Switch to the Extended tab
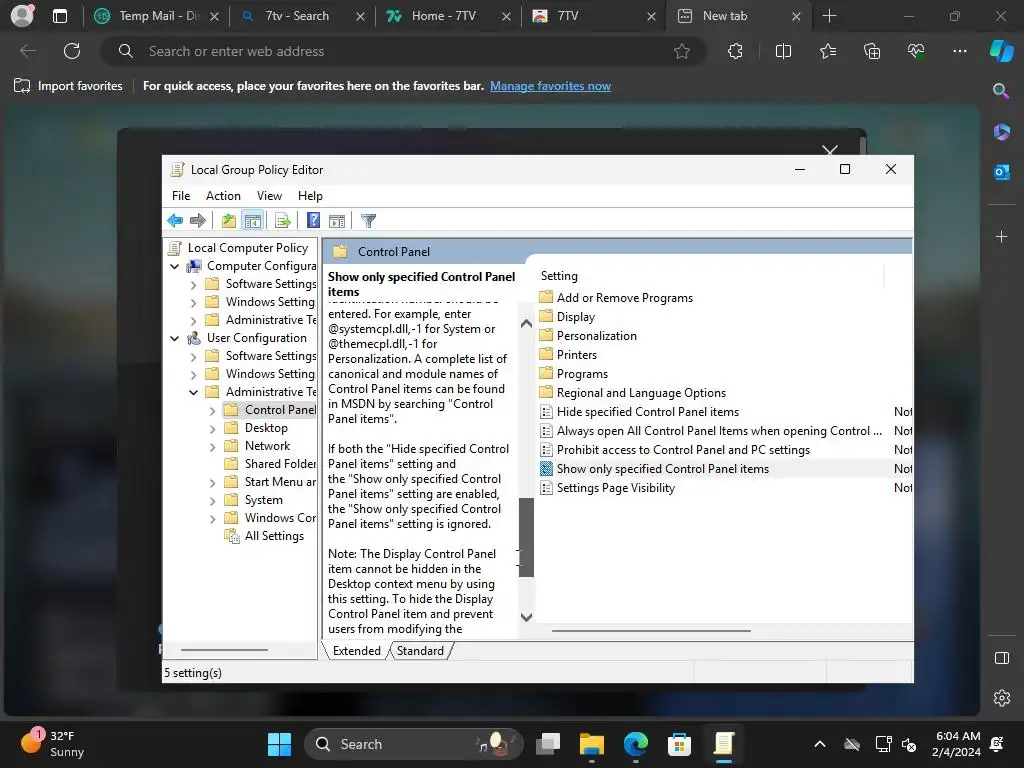The width and height of the screenshot is (1024, 768). pos(357,650)
